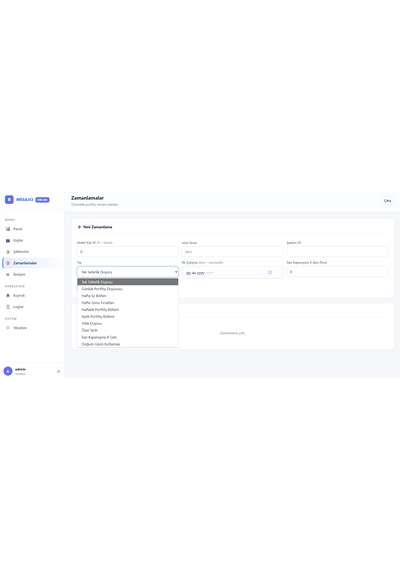Click the Yönetim gear icon
This screenshot has width=400, height=570.
pyautogui.click(x=8, y=328)
